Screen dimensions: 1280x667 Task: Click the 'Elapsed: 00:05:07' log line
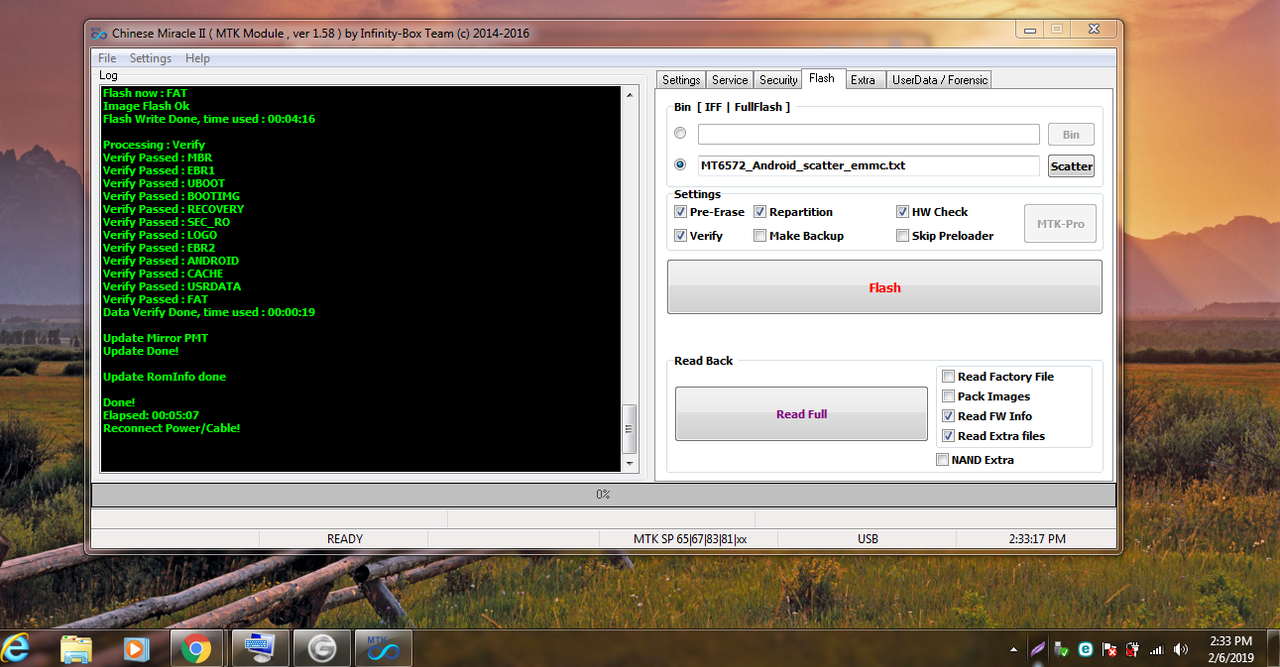tap(151, 415)
